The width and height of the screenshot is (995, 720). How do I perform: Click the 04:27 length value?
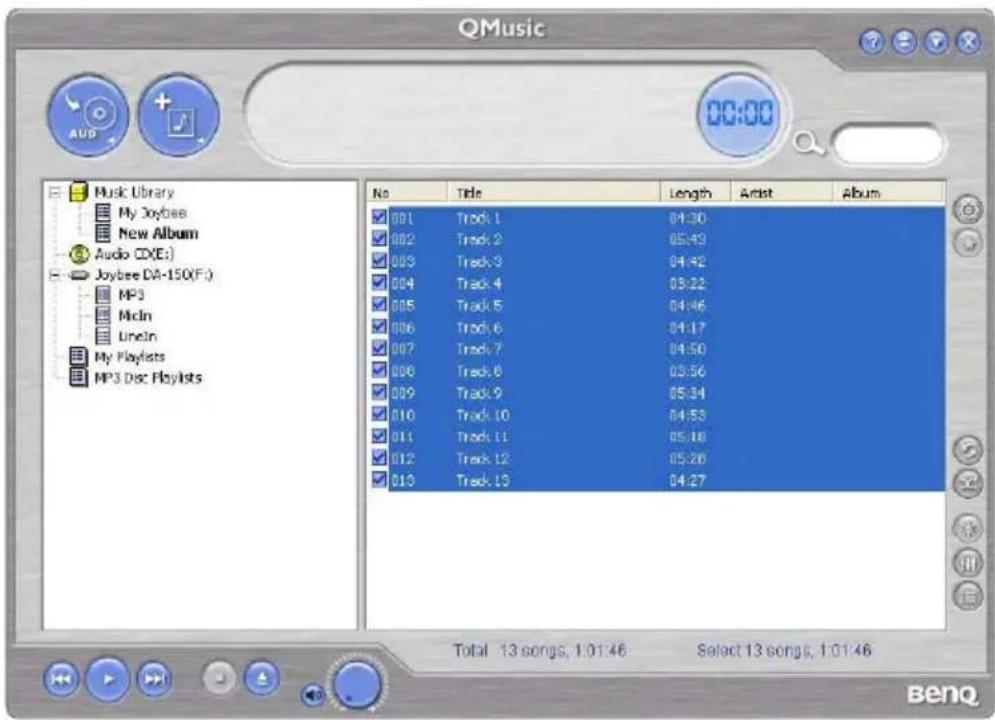pos(687,480)
